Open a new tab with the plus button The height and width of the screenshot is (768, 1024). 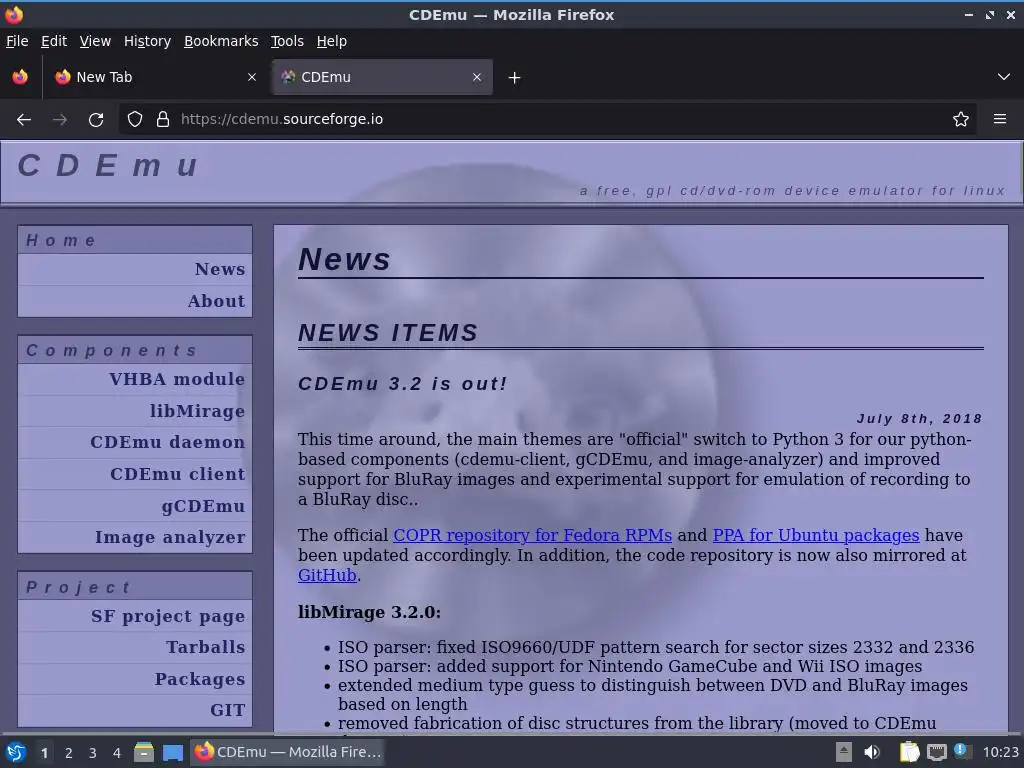(515, 78)
